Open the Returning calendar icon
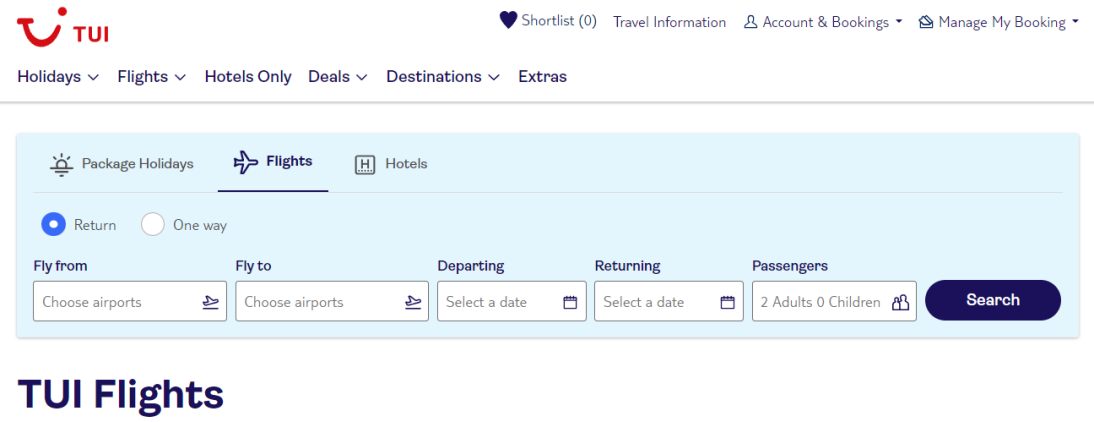 point(728,302)
